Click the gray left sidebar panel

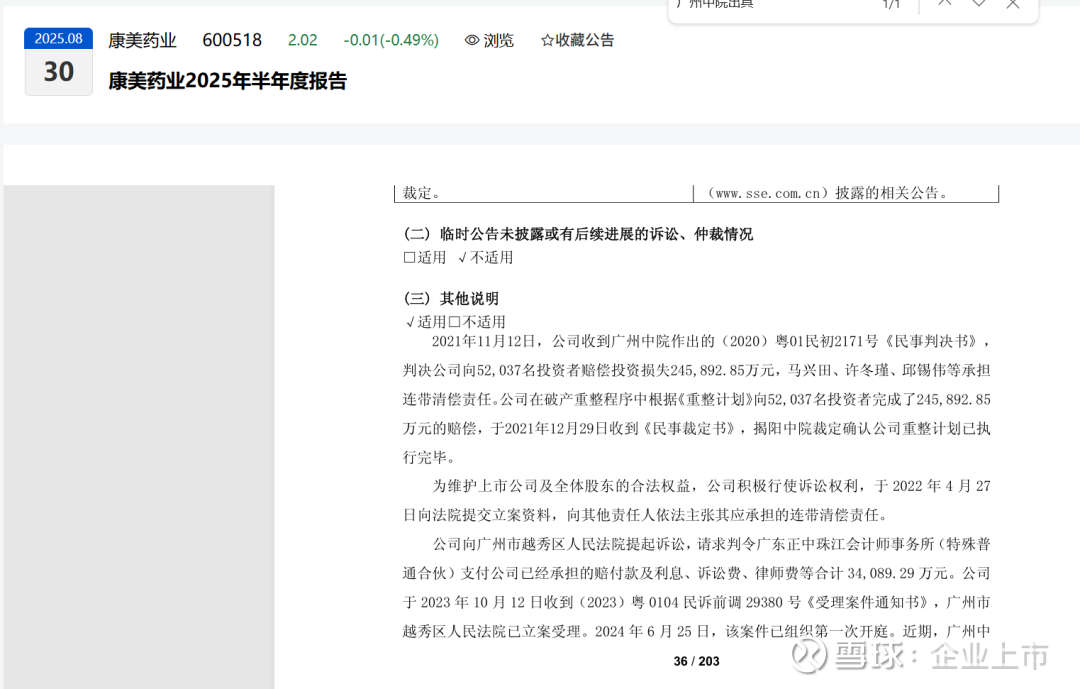pyautogui.click(x=138, y=437)
